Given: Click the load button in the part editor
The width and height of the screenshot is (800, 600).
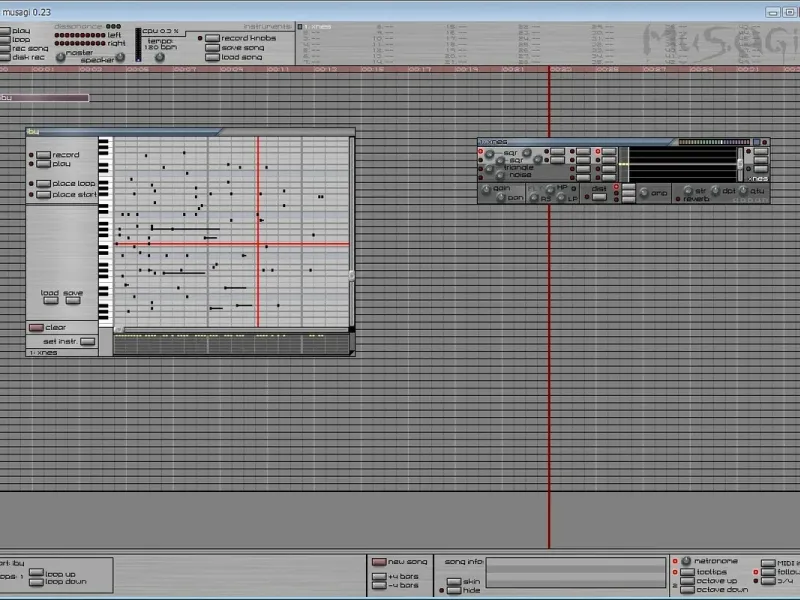Looking at the screenshot, I should point(51,301).
